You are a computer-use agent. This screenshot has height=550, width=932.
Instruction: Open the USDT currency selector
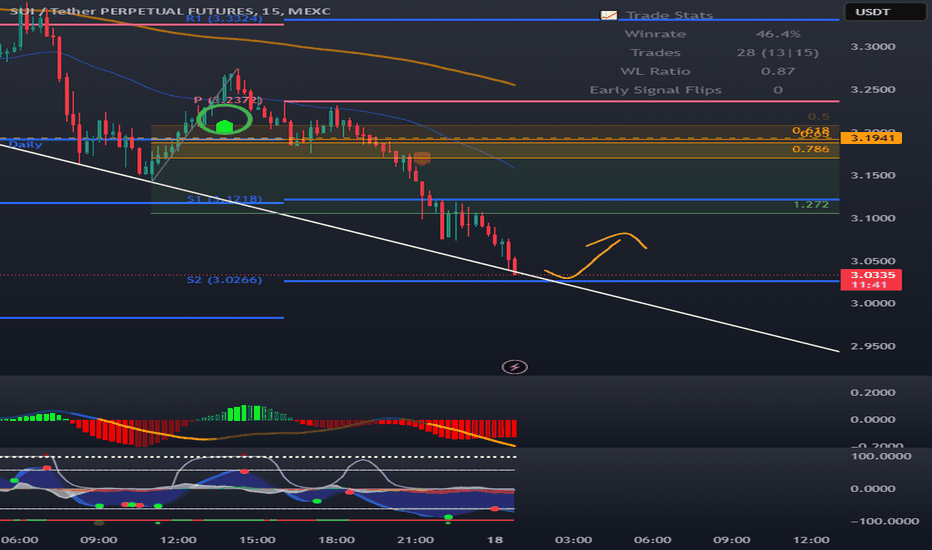tap(885, 11)
